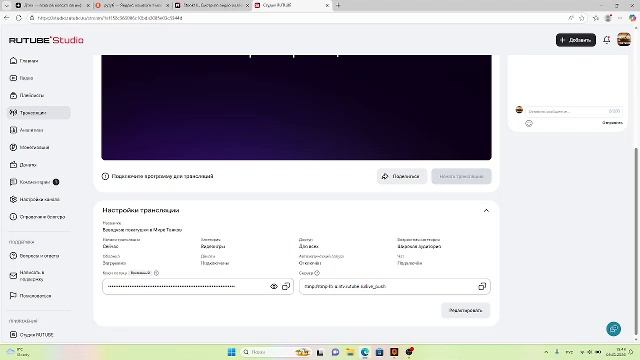Switch to the first browser tab
The image size is (640, 360).
(x=52, y=5)
